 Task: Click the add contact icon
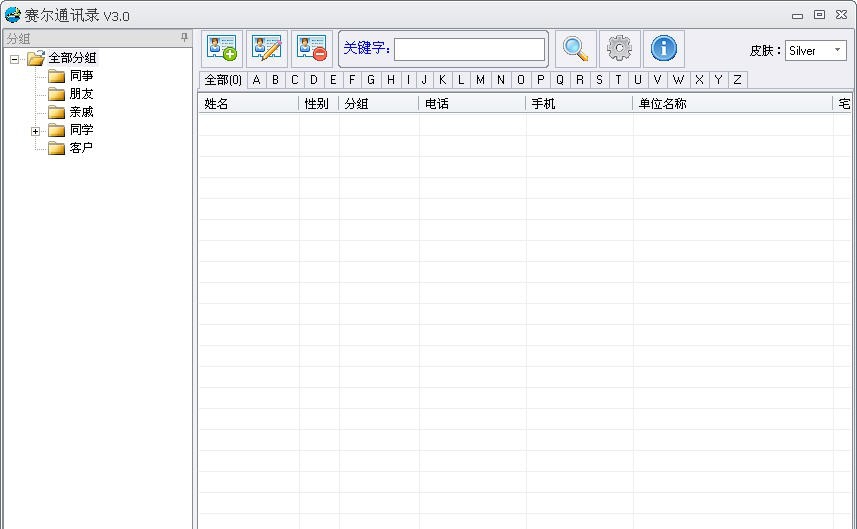(222, 49)
